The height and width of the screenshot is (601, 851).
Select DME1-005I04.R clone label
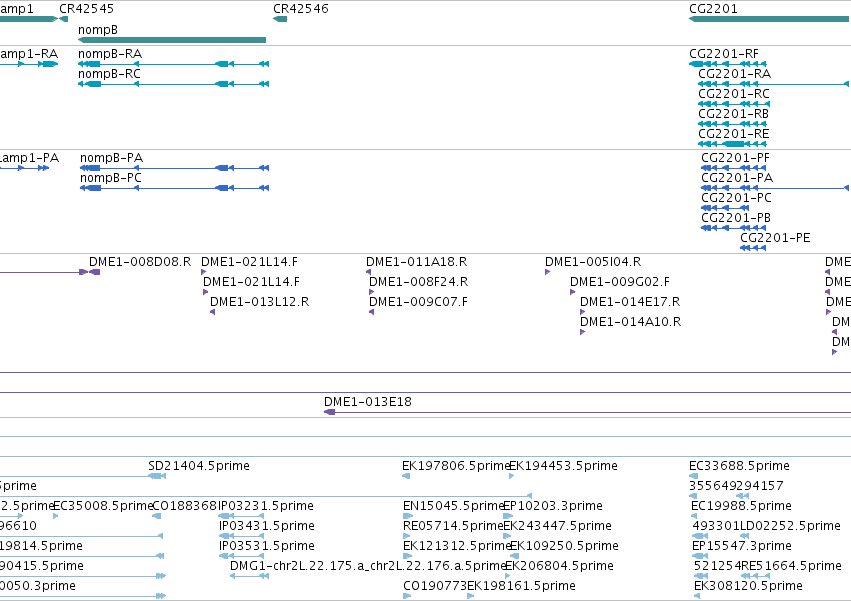pos(593,262)
